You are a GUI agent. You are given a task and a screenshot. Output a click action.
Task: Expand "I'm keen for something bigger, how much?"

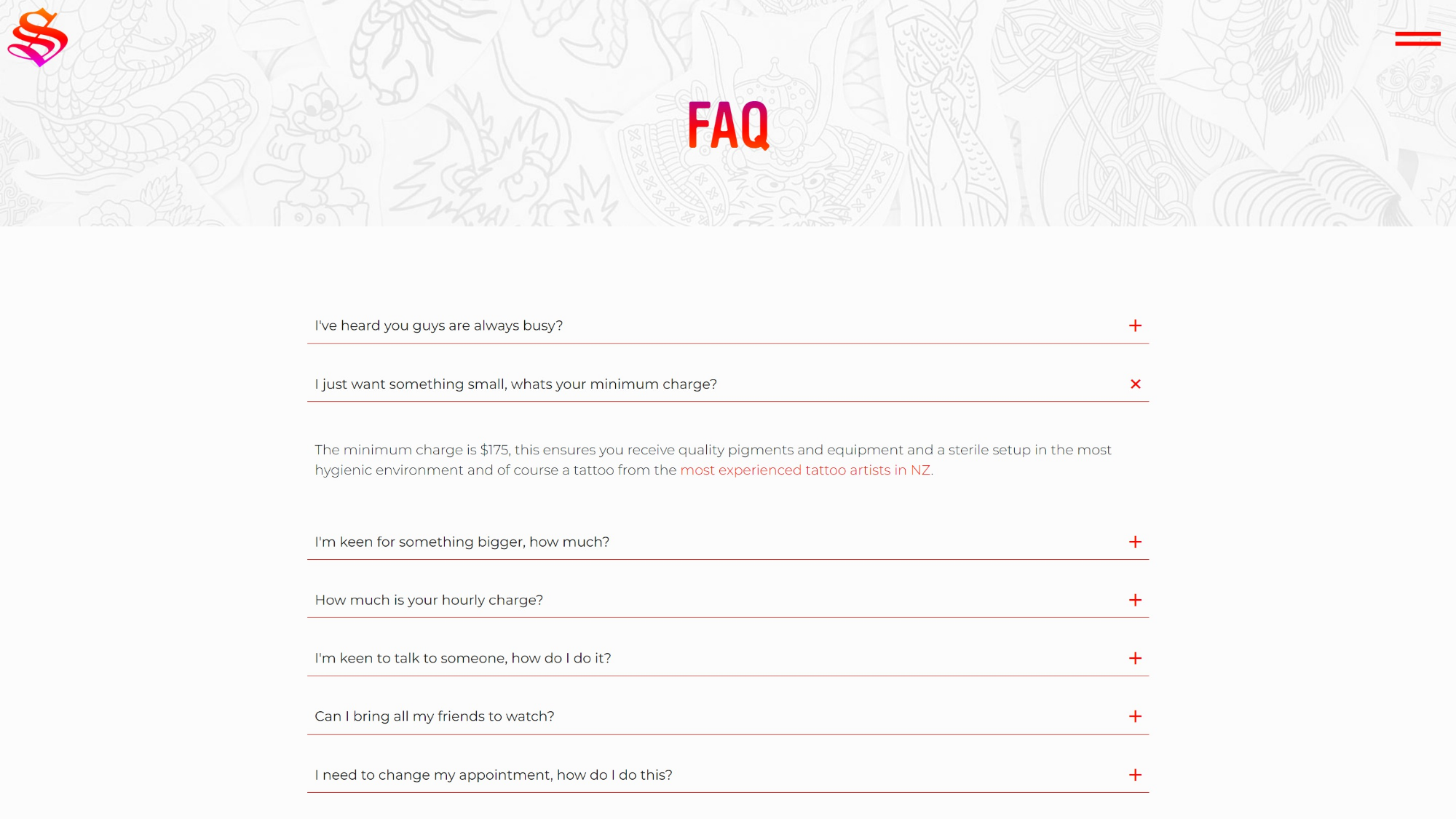tap(728, 542)
